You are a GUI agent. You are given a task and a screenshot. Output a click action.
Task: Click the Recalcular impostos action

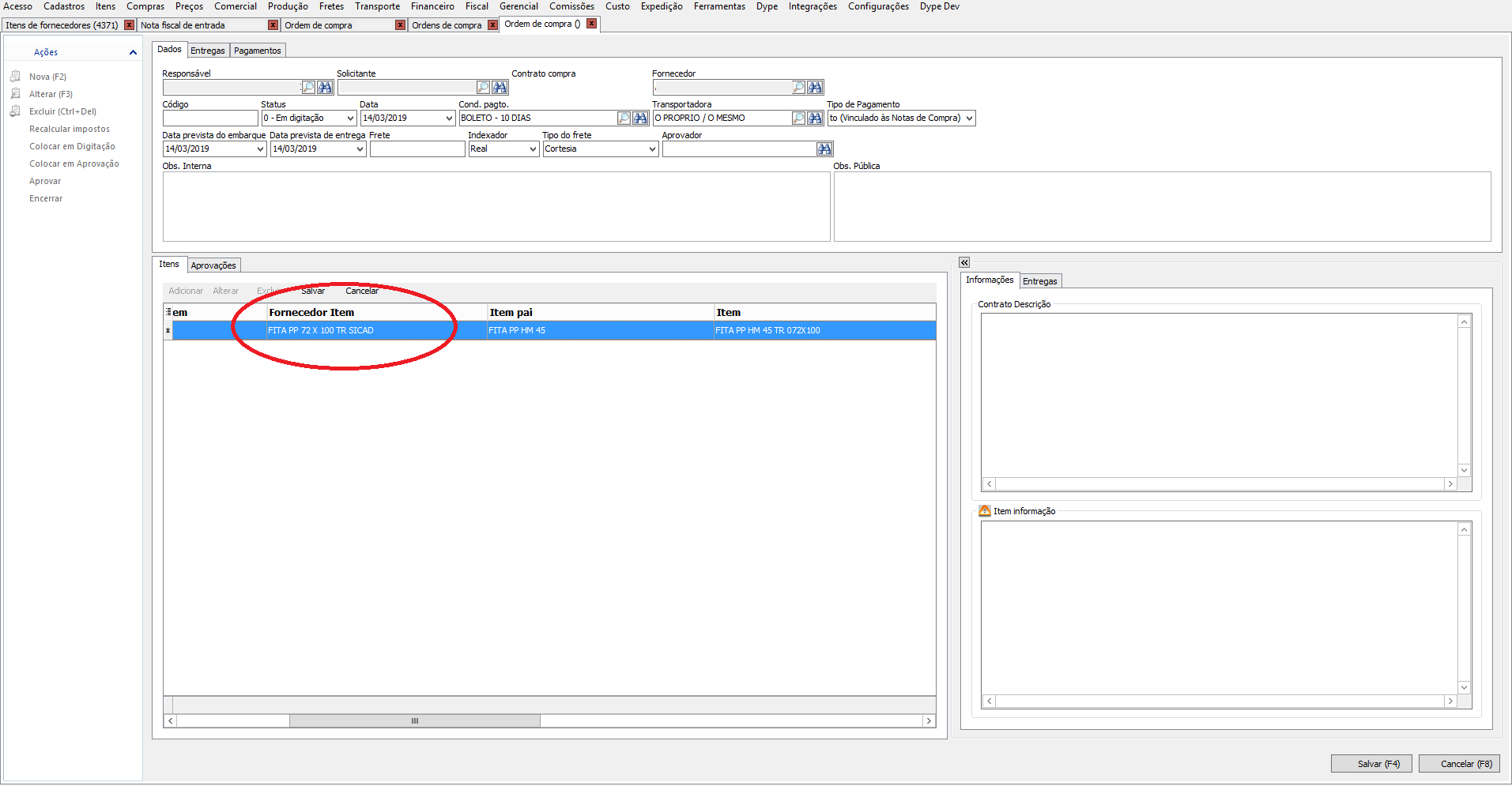tap(70, 129)
